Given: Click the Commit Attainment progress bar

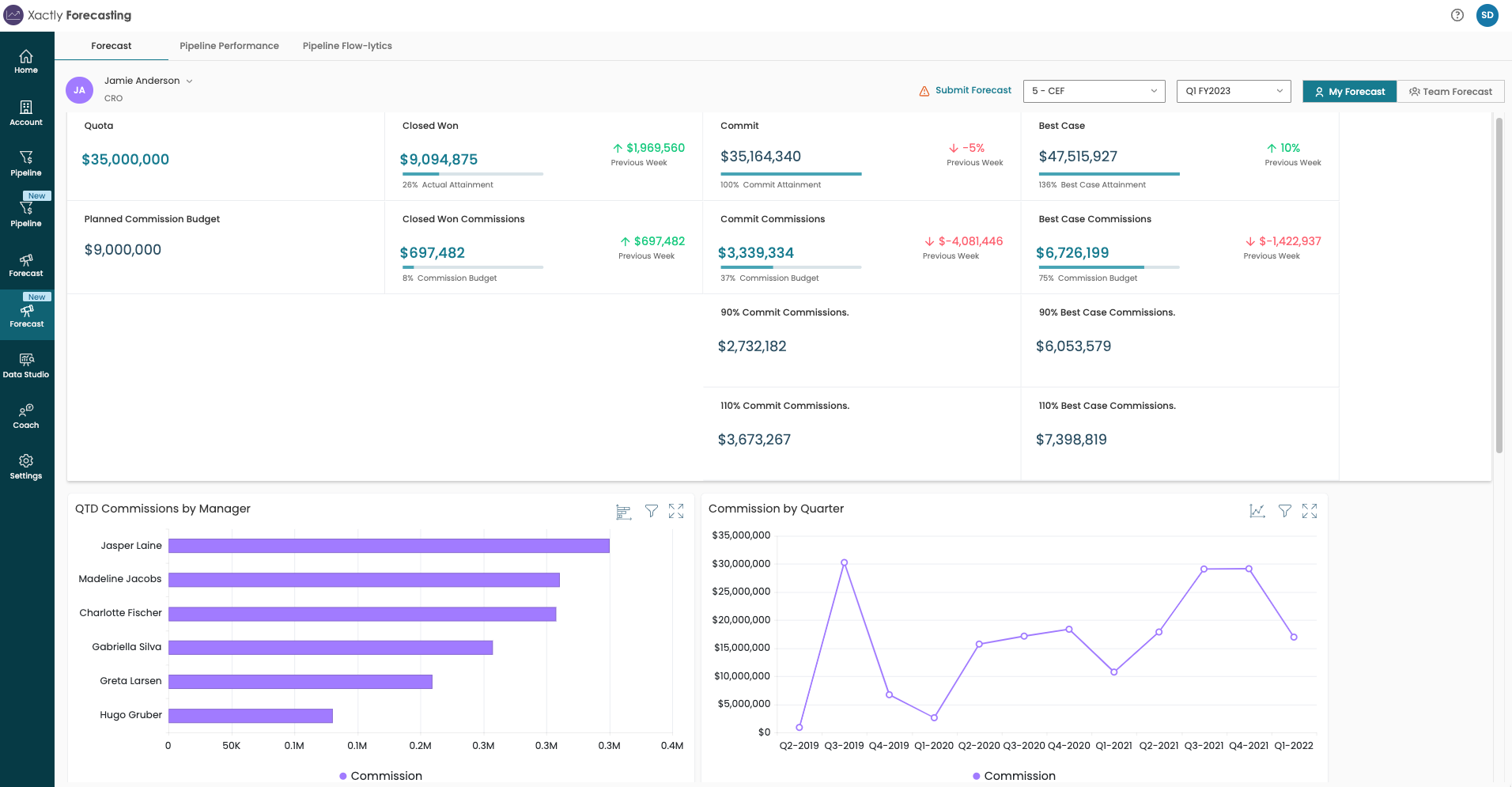Looking at the screenshot, I should click(790, 173).
